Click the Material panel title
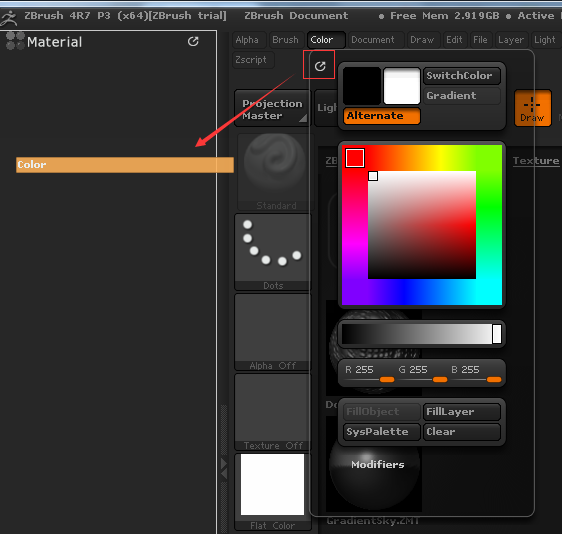This screenshot has width=562, height=534. (54, 42)
